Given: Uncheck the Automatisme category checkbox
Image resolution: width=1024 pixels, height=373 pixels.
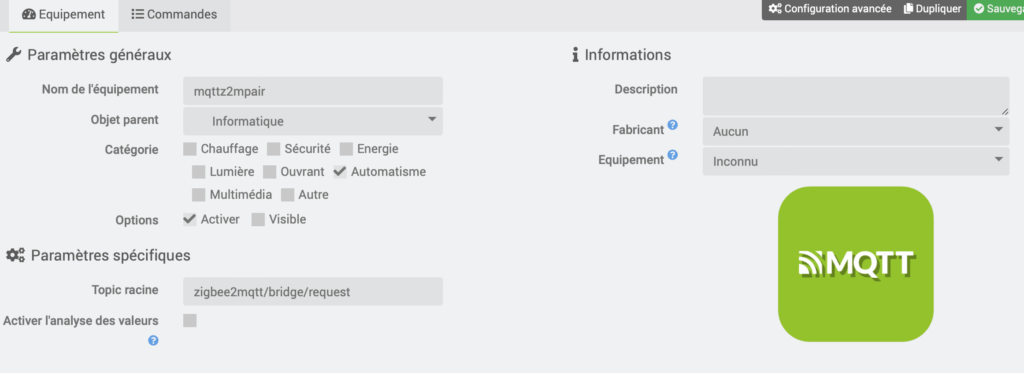Looking at the screenshot, I should pyautogui.click(x=340, y=172).
